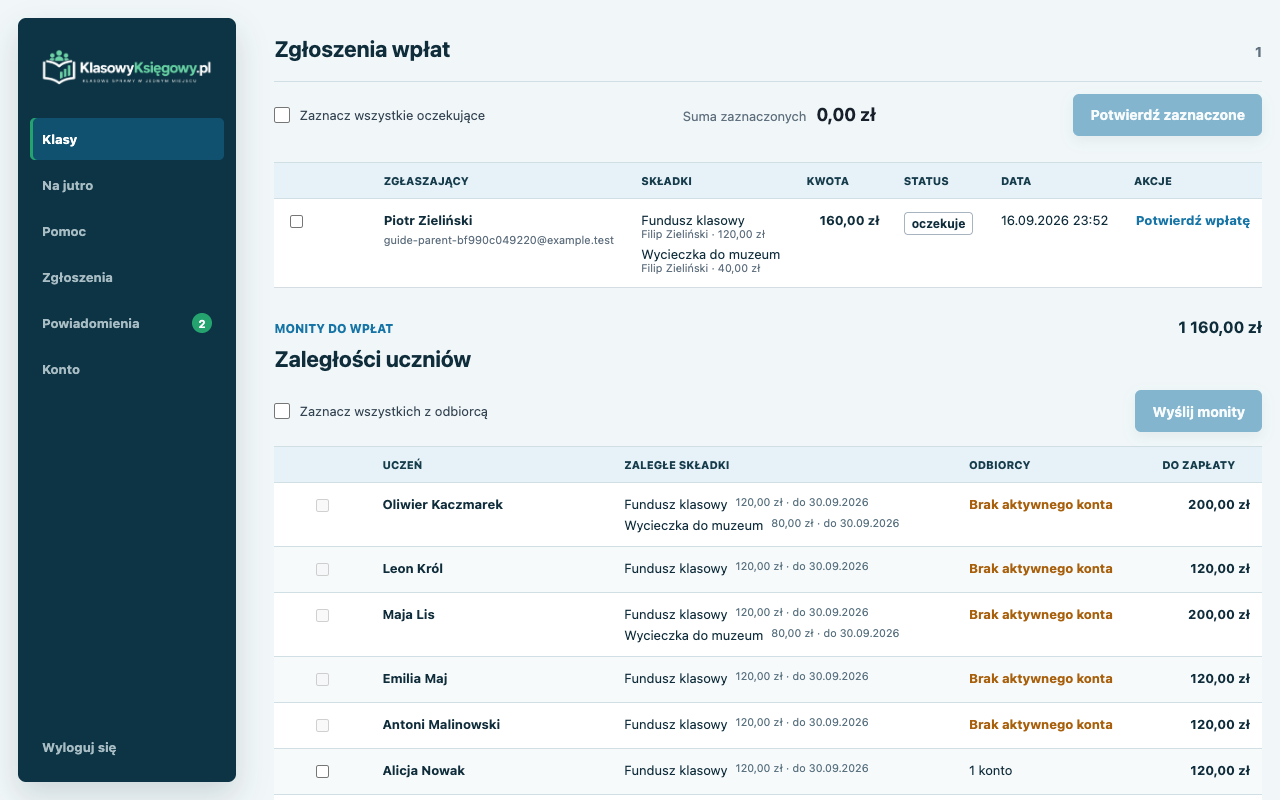Click 'Potwierdź wpłatę' for Piotr Zieliński

click(x=1192, y=221)
